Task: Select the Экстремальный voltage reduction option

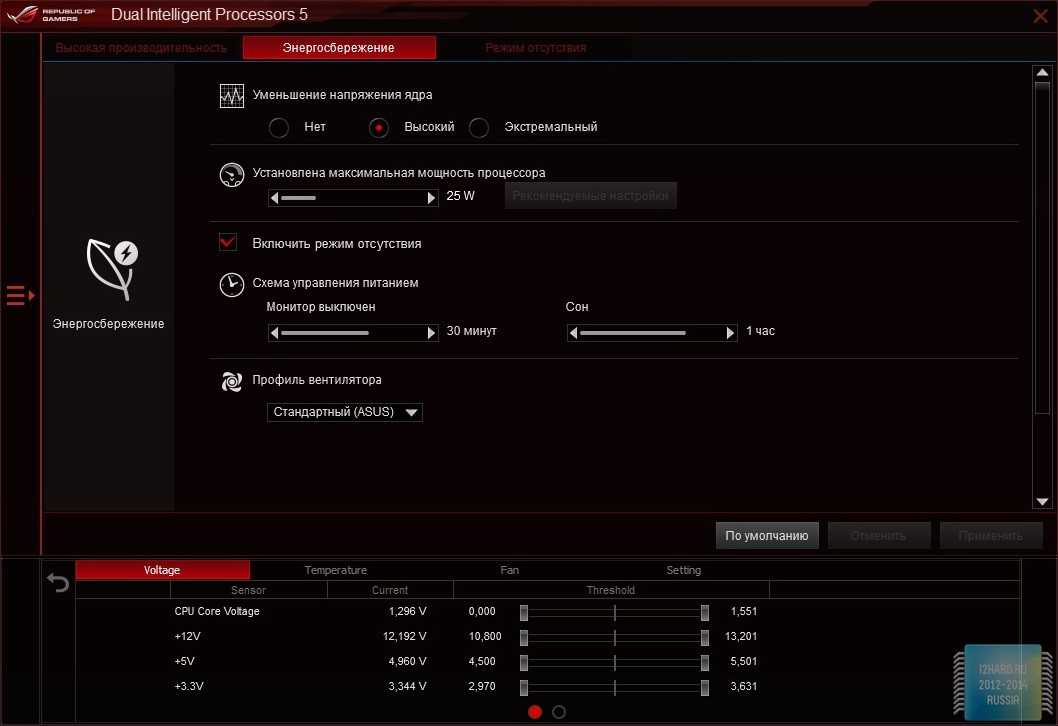Action: 479,128
